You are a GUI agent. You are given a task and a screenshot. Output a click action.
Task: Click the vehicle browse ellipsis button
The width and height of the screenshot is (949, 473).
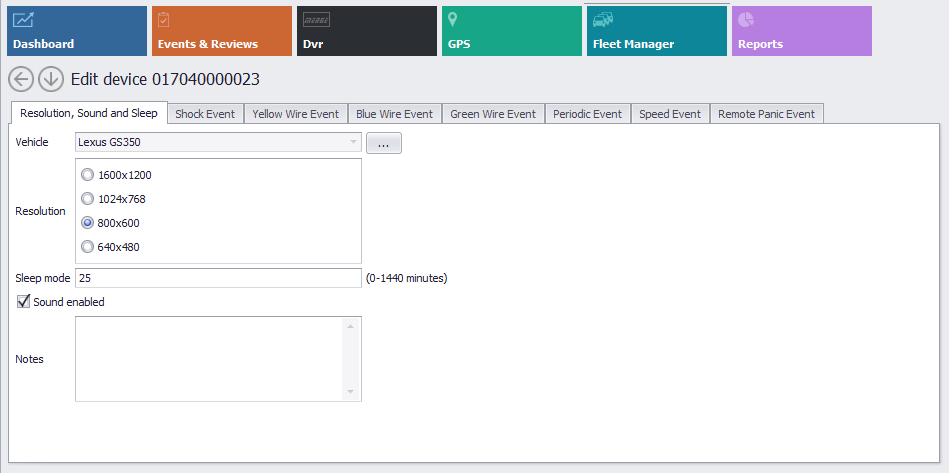[384, 143]
